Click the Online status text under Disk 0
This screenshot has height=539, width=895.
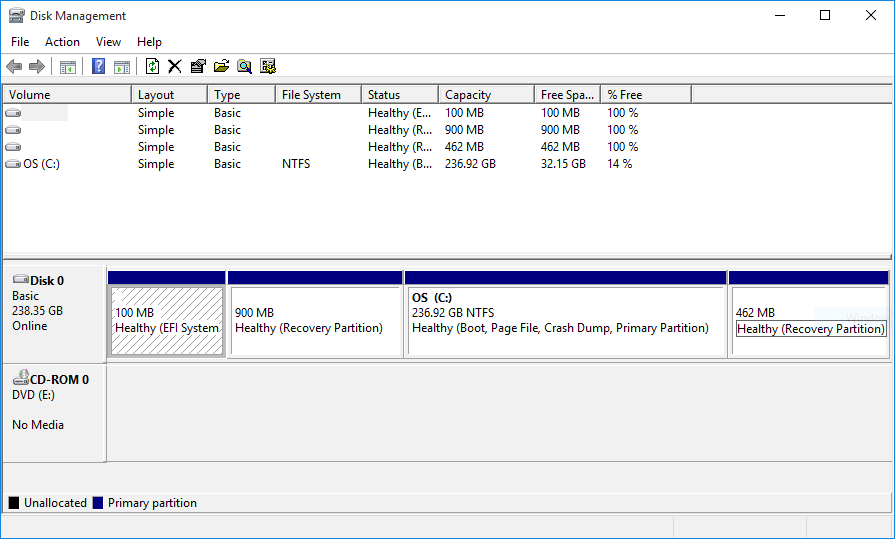[x=30, y=326]
